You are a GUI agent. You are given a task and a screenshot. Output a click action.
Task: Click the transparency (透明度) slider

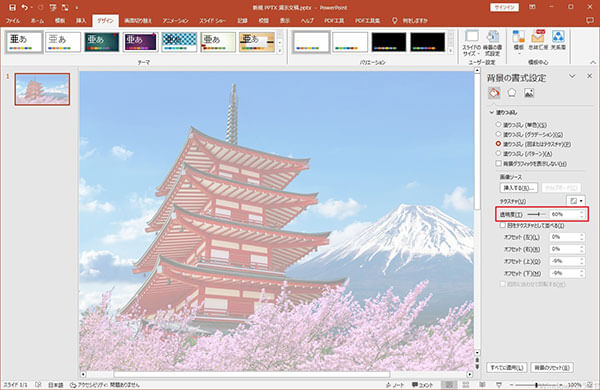click(x=536, y=214)
